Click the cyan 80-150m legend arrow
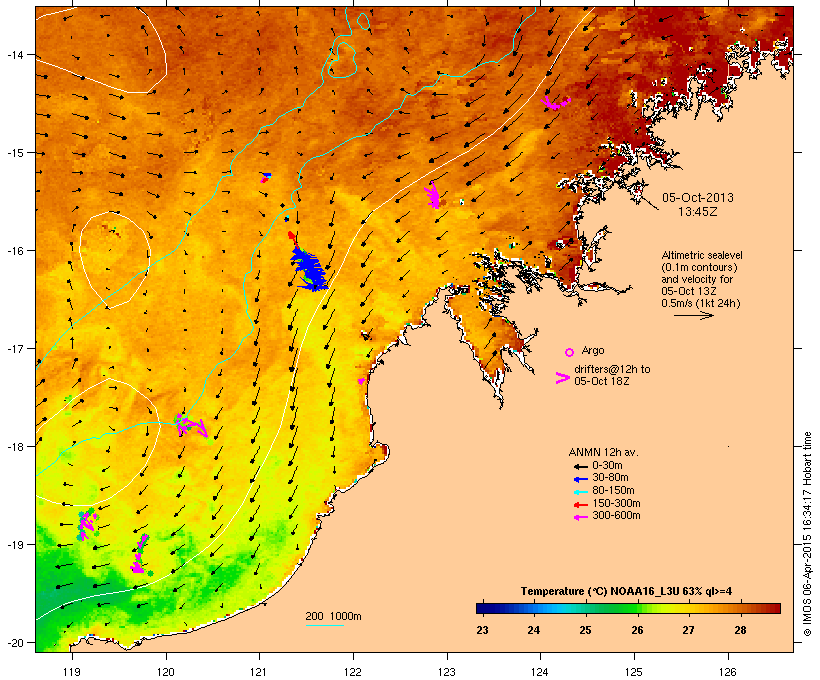 point(580,492)
